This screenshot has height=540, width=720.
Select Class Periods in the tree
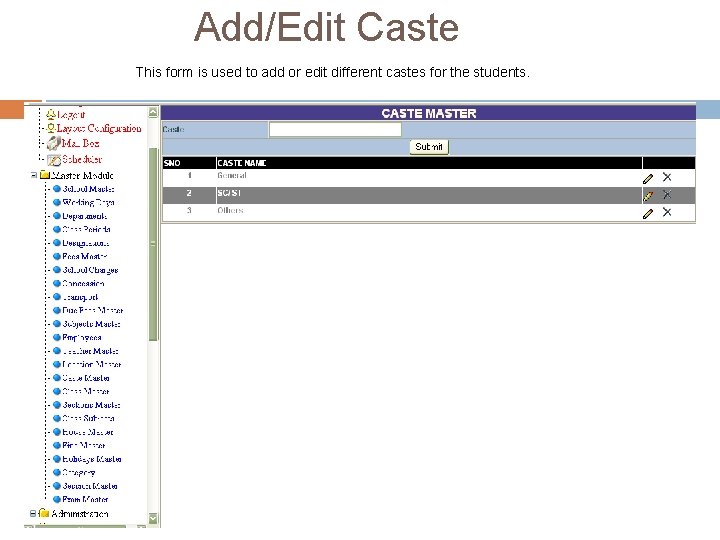coord(86,229)
